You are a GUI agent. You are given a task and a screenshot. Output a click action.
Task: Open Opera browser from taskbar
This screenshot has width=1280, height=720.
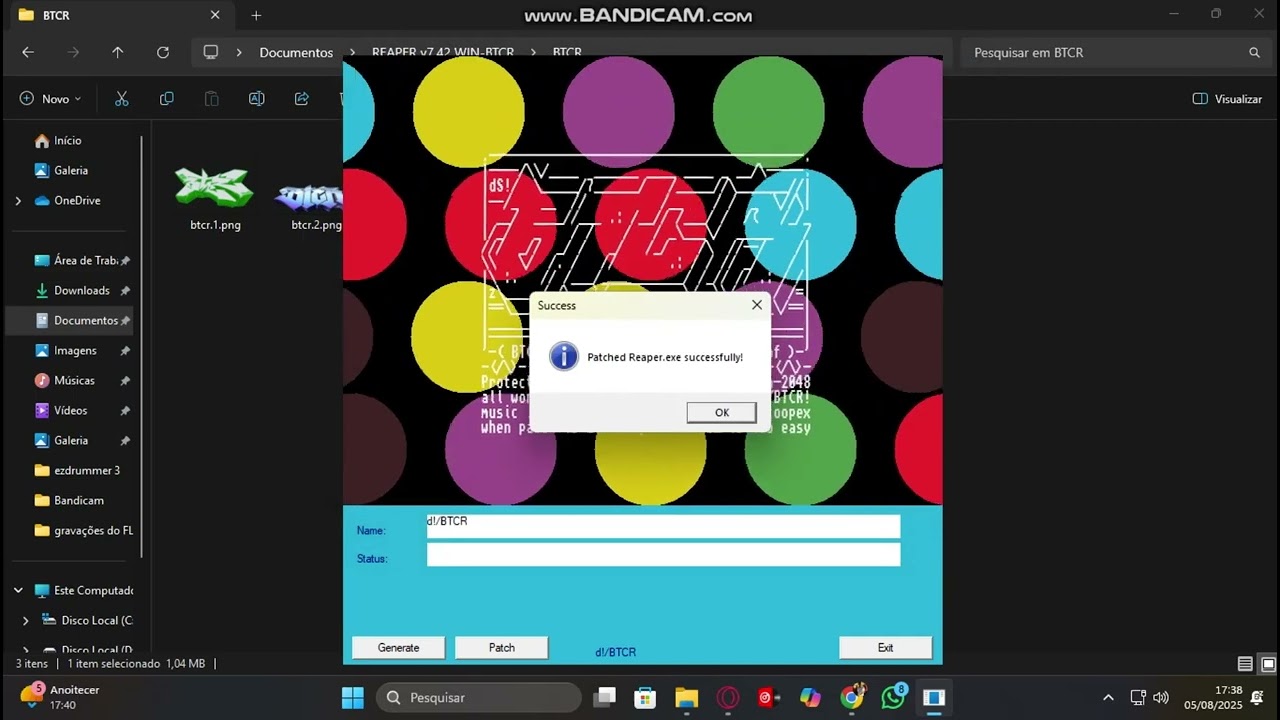(x=728, y=697)
